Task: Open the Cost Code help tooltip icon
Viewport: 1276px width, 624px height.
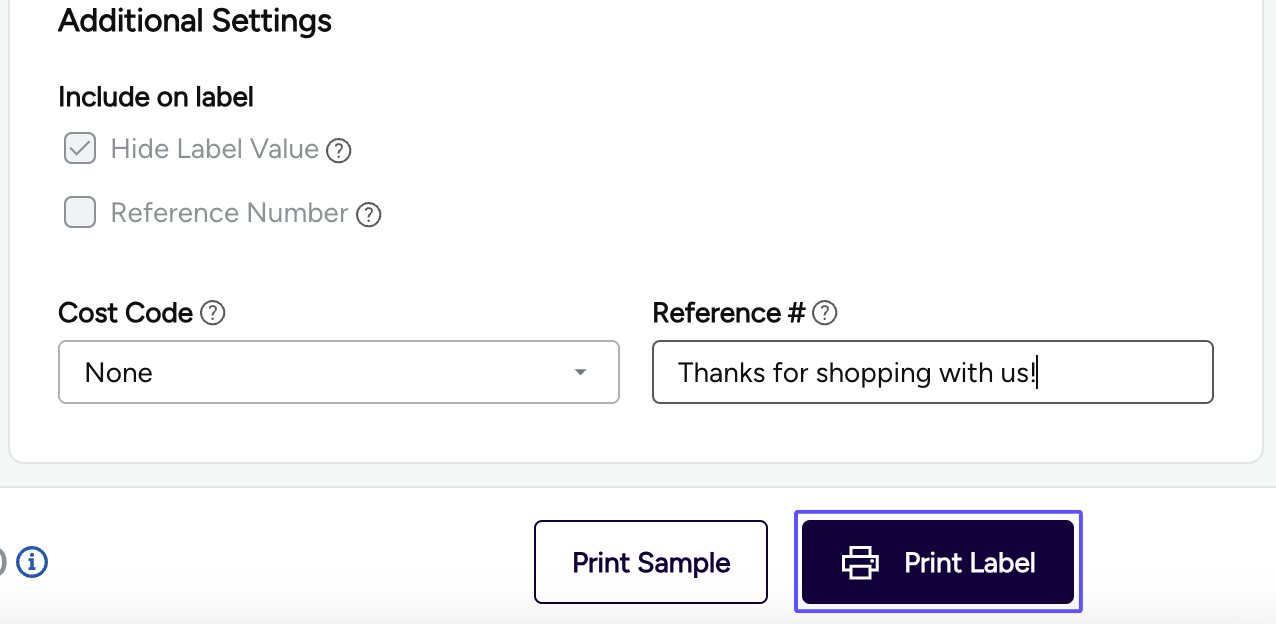Action: click(x=212, y=313)
